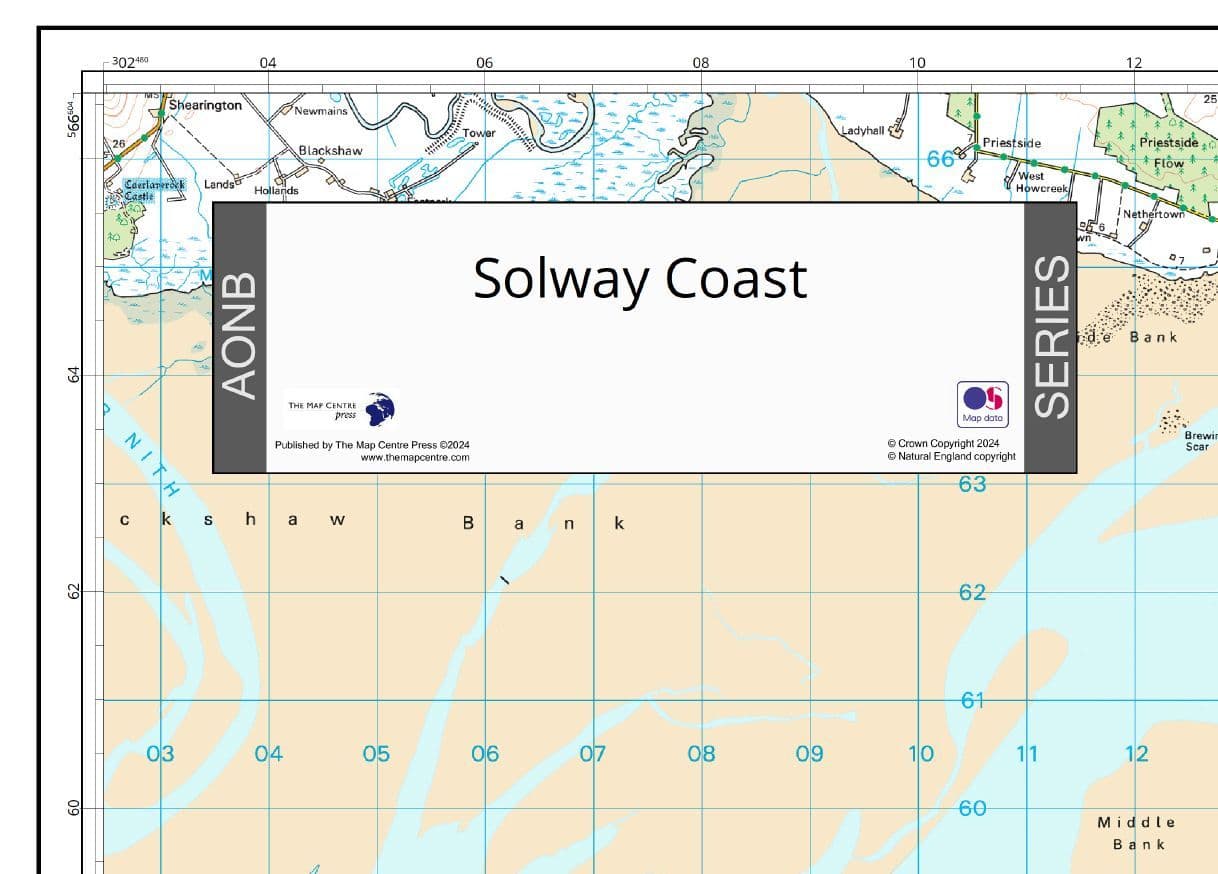Image resolution: width=1218 pixels, height=874 pixels.
Task: Open the www.themapcentre.com link
Action: click(415, 457)
